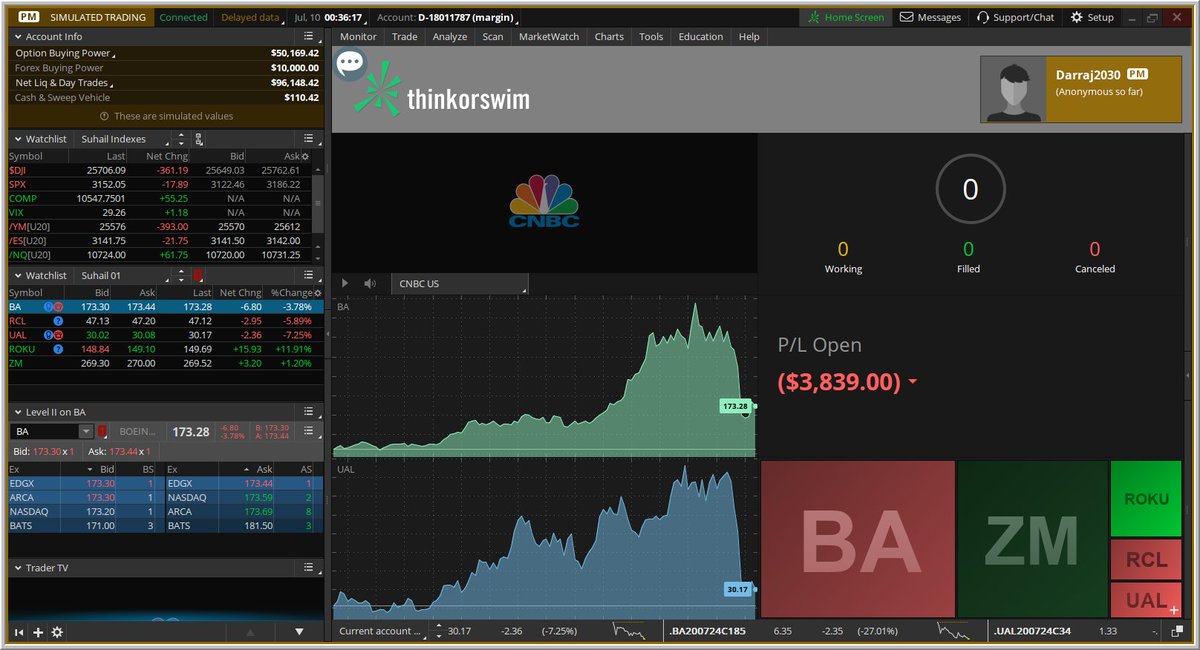
Task: Open the Education tab
Action: (x=701, y=37)
